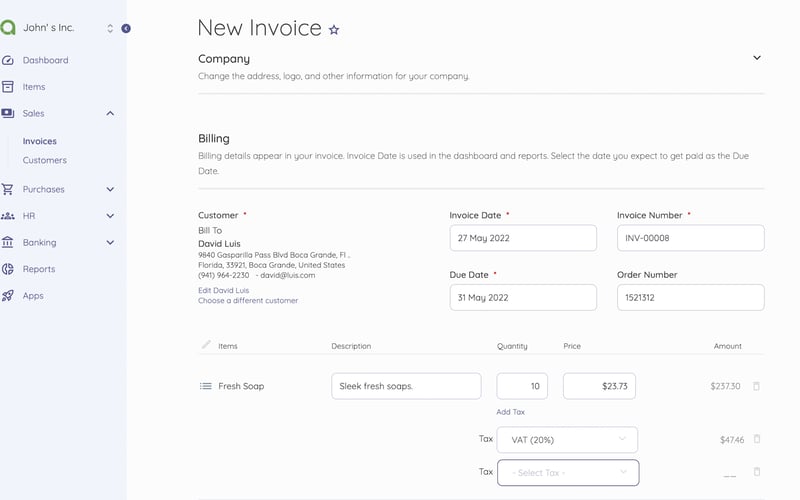Click the david@luis.com email text
The width and height of the screenshot is (800, 500).
pyautogui.click(x=287, y=275)
